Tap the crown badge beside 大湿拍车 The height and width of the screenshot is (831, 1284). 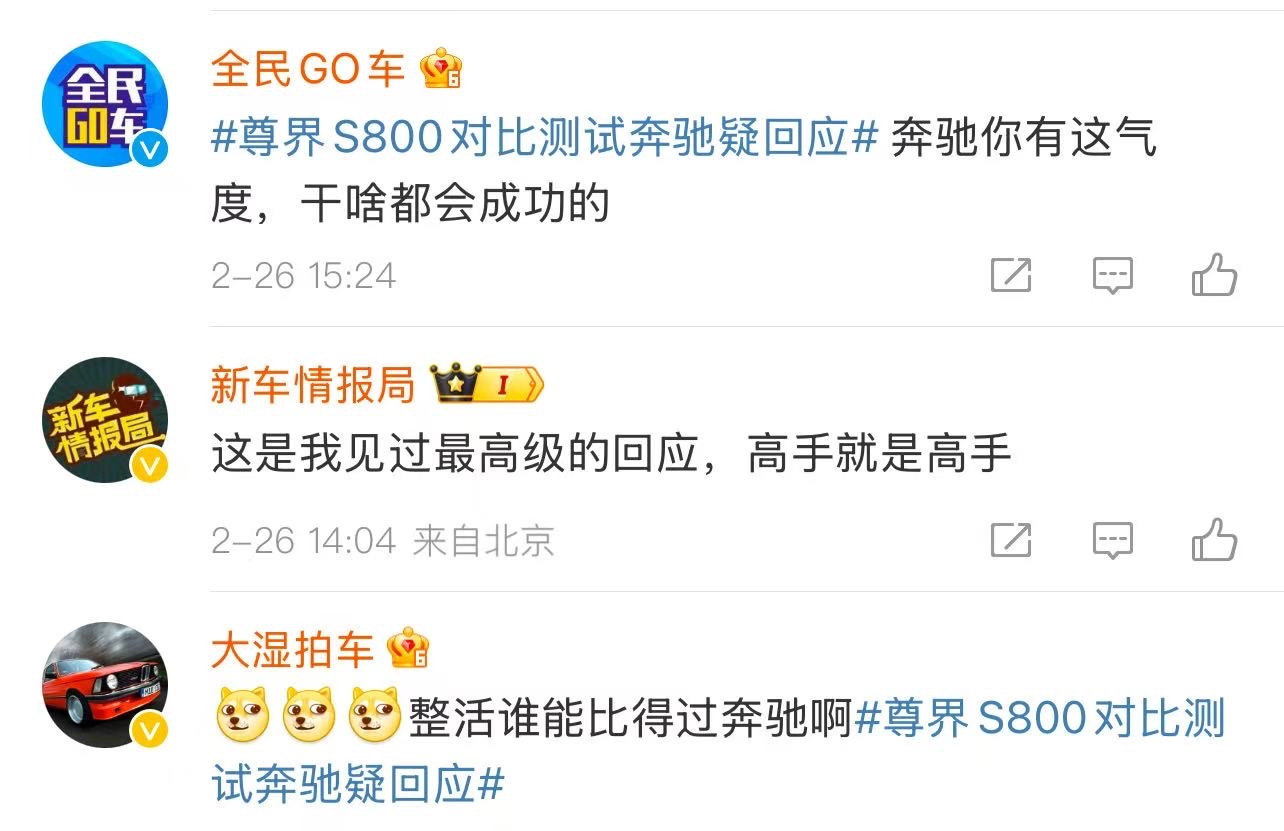click(x=408, y=649)
